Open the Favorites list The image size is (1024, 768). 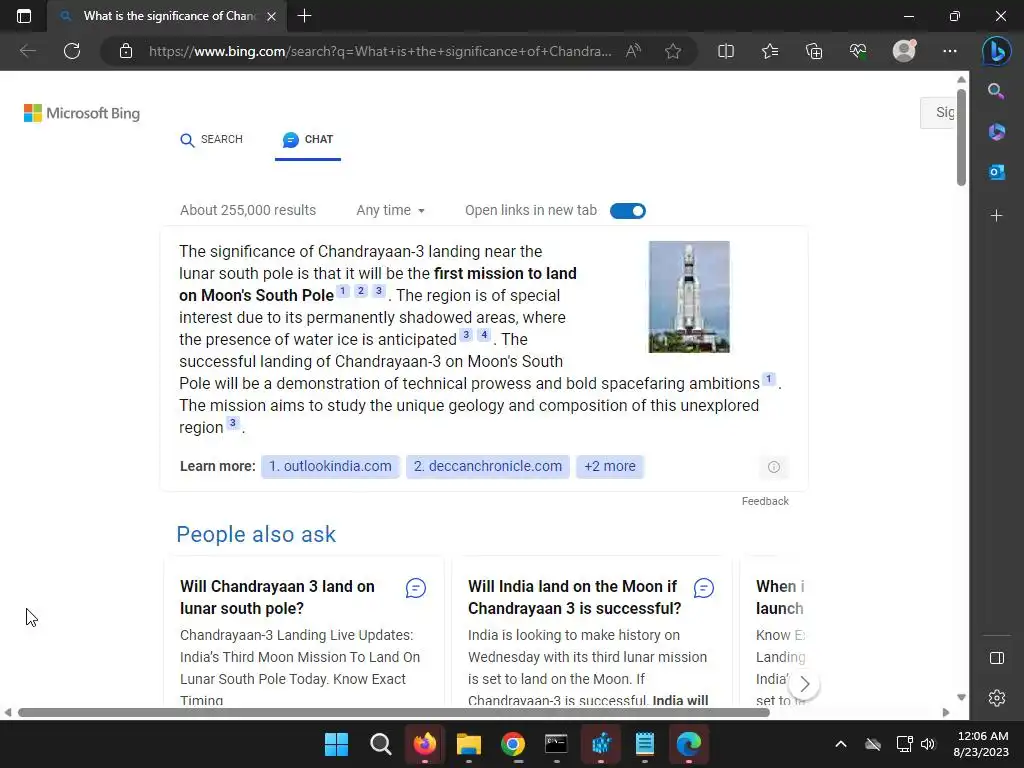coord(770,51)
